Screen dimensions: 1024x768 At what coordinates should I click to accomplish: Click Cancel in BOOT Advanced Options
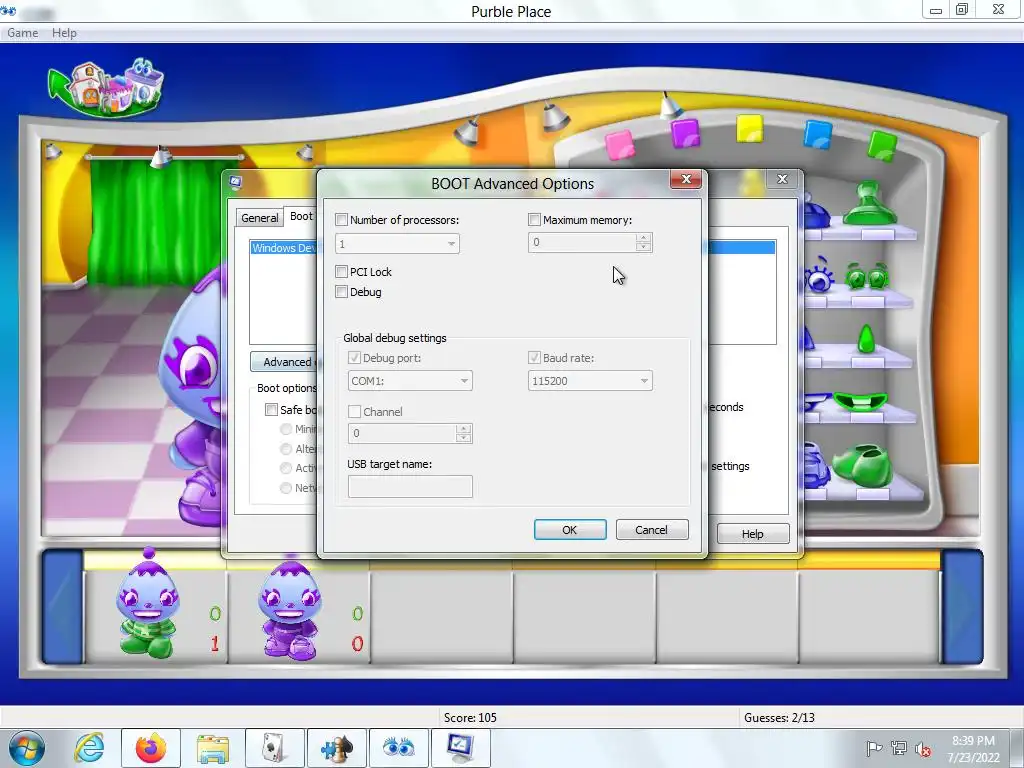(x=652, y=530)
